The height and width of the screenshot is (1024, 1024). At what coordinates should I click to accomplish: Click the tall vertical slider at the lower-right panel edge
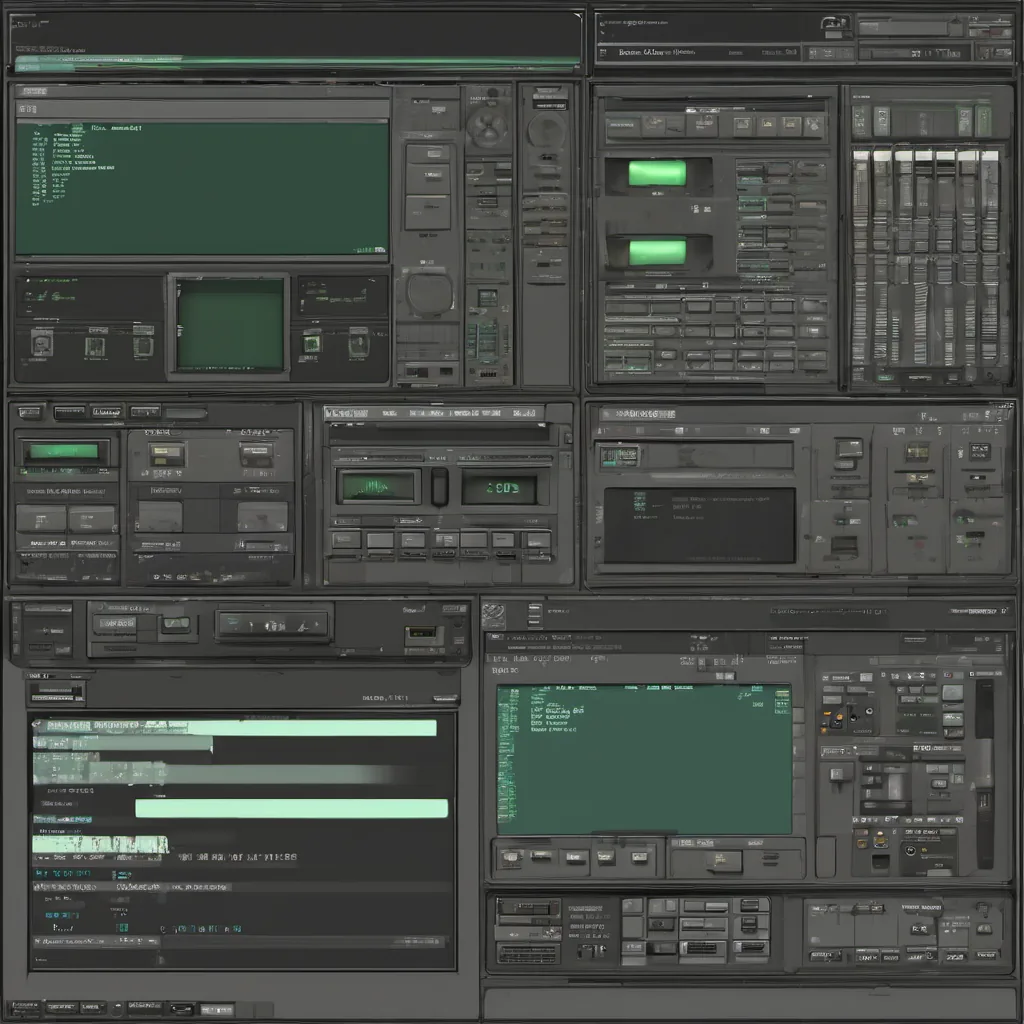pos(984,770)
